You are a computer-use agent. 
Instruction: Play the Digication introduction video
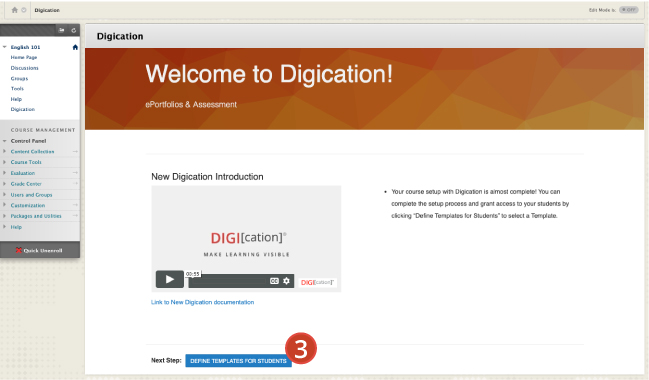tap(170, 279)
